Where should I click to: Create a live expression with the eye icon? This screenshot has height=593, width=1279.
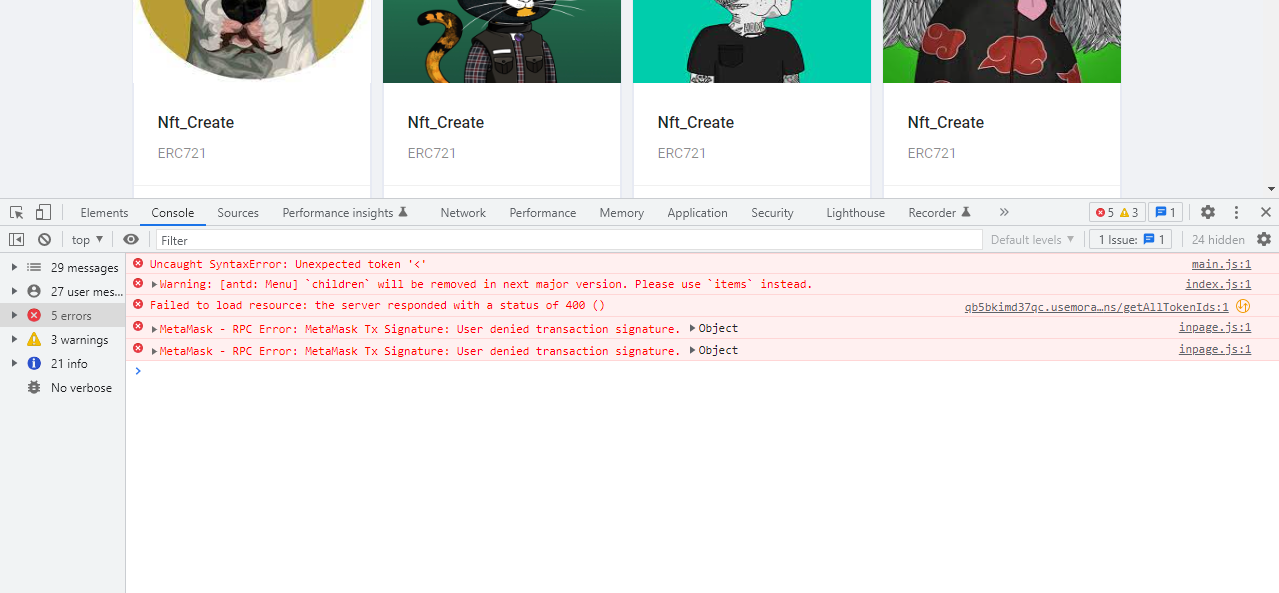tap(131, 240)
